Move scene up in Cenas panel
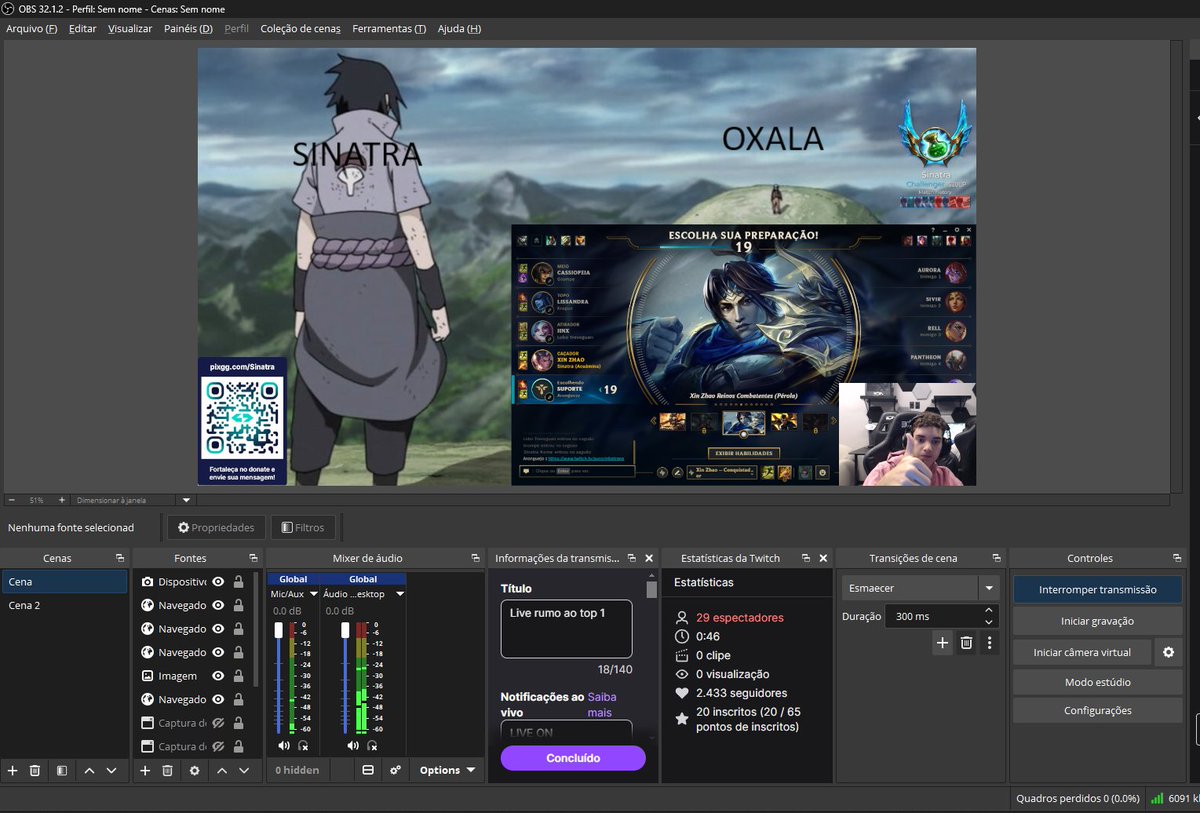 [89, 770]
